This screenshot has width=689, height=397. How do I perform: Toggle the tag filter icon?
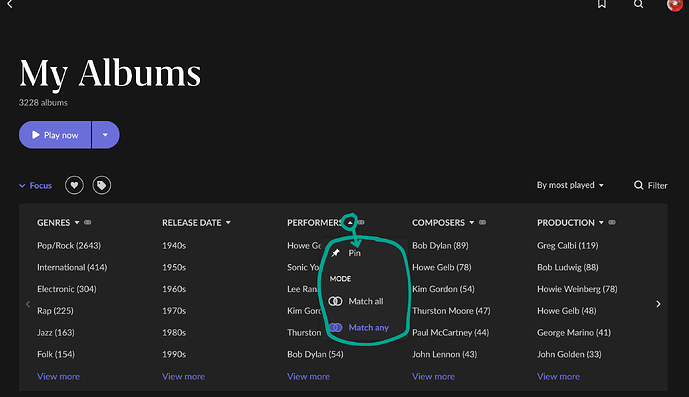102,186
